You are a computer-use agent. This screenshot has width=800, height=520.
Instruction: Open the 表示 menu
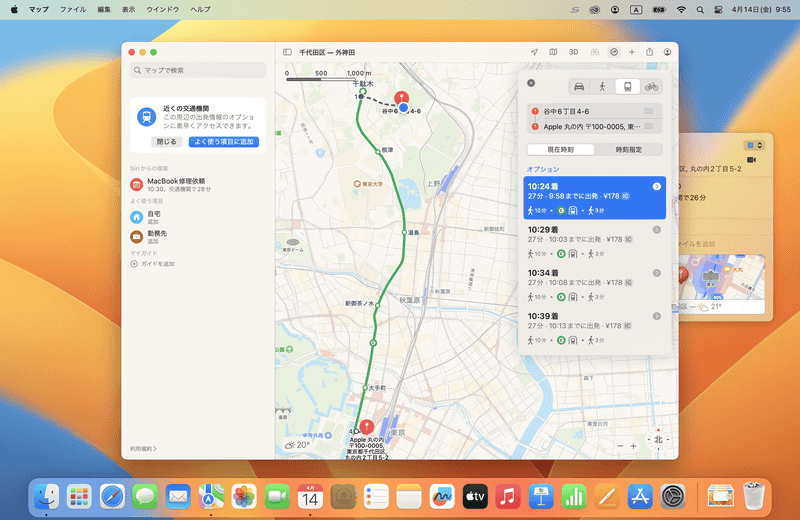[129, 9]
